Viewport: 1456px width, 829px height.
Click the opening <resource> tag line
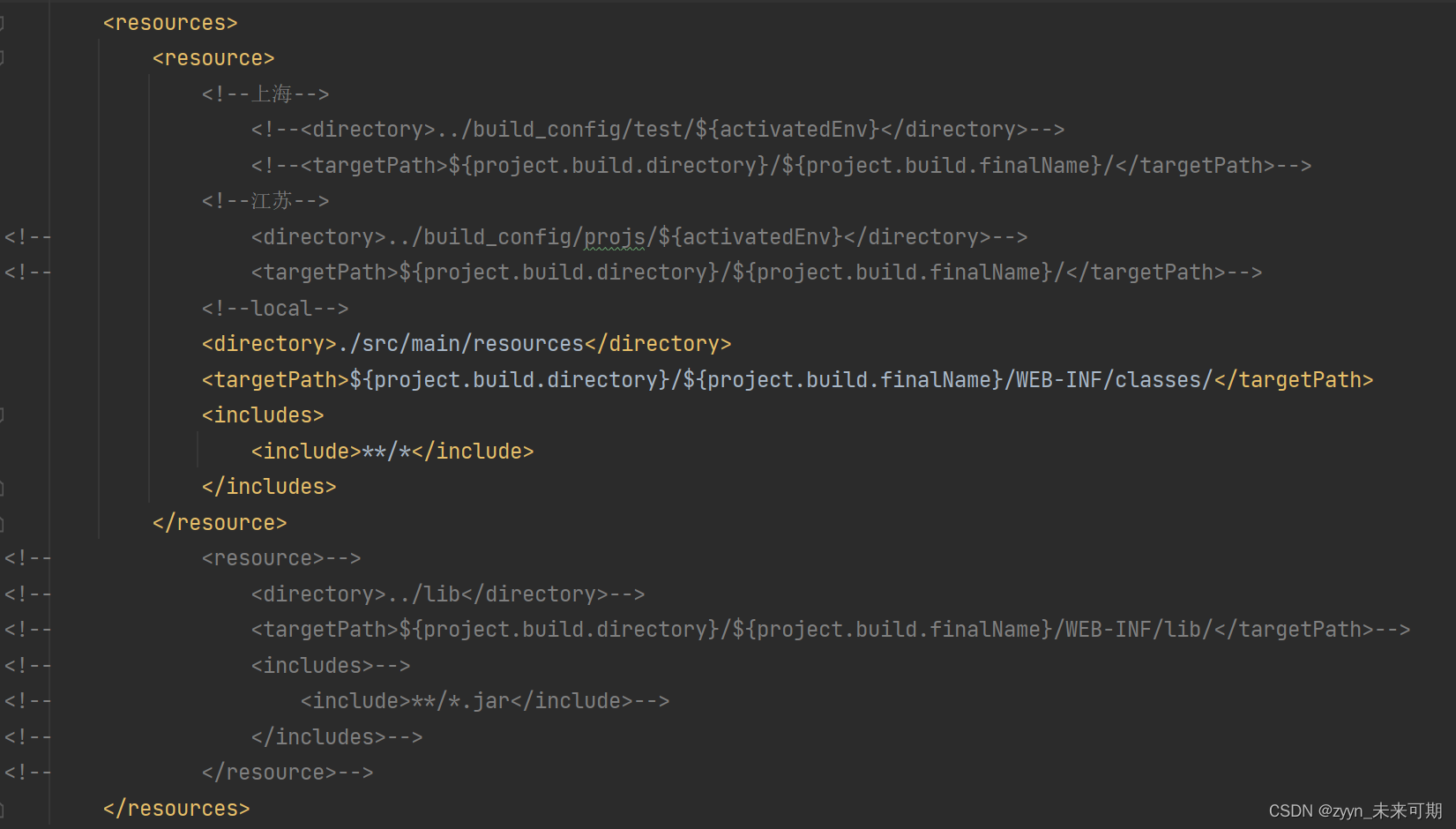pyautogui.click(x=213, y=58)
